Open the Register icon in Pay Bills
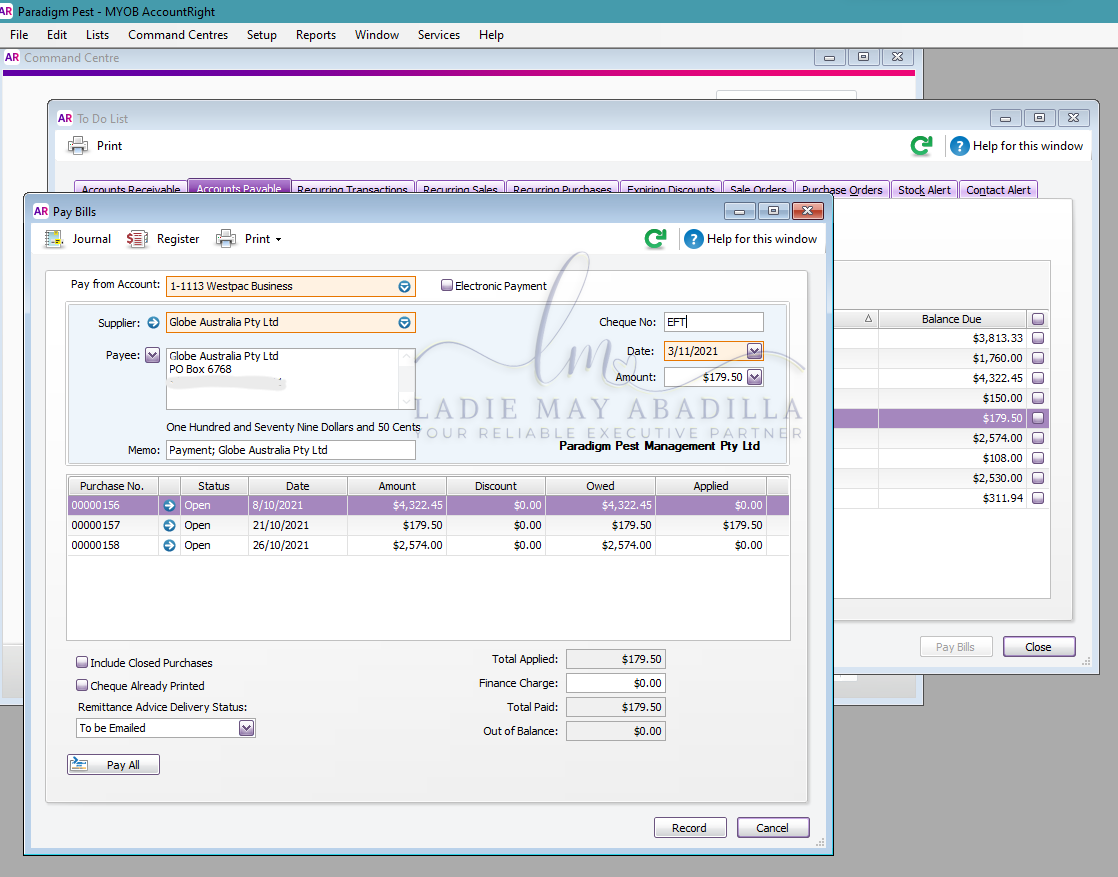The image size is (1118, 877). pyautogui.click(x=137, y=239)
